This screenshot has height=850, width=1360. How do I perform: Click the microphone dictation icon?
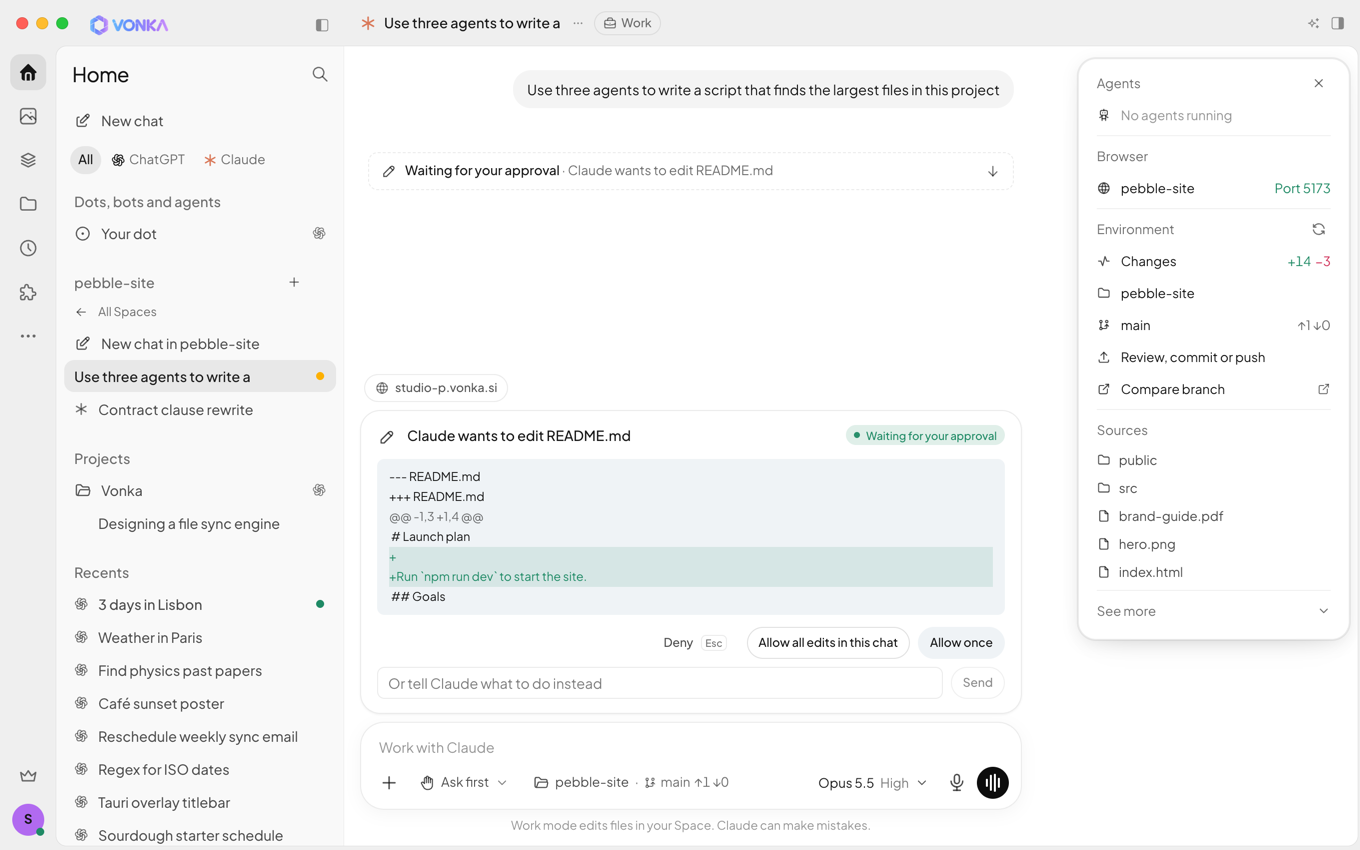[956, 783]
